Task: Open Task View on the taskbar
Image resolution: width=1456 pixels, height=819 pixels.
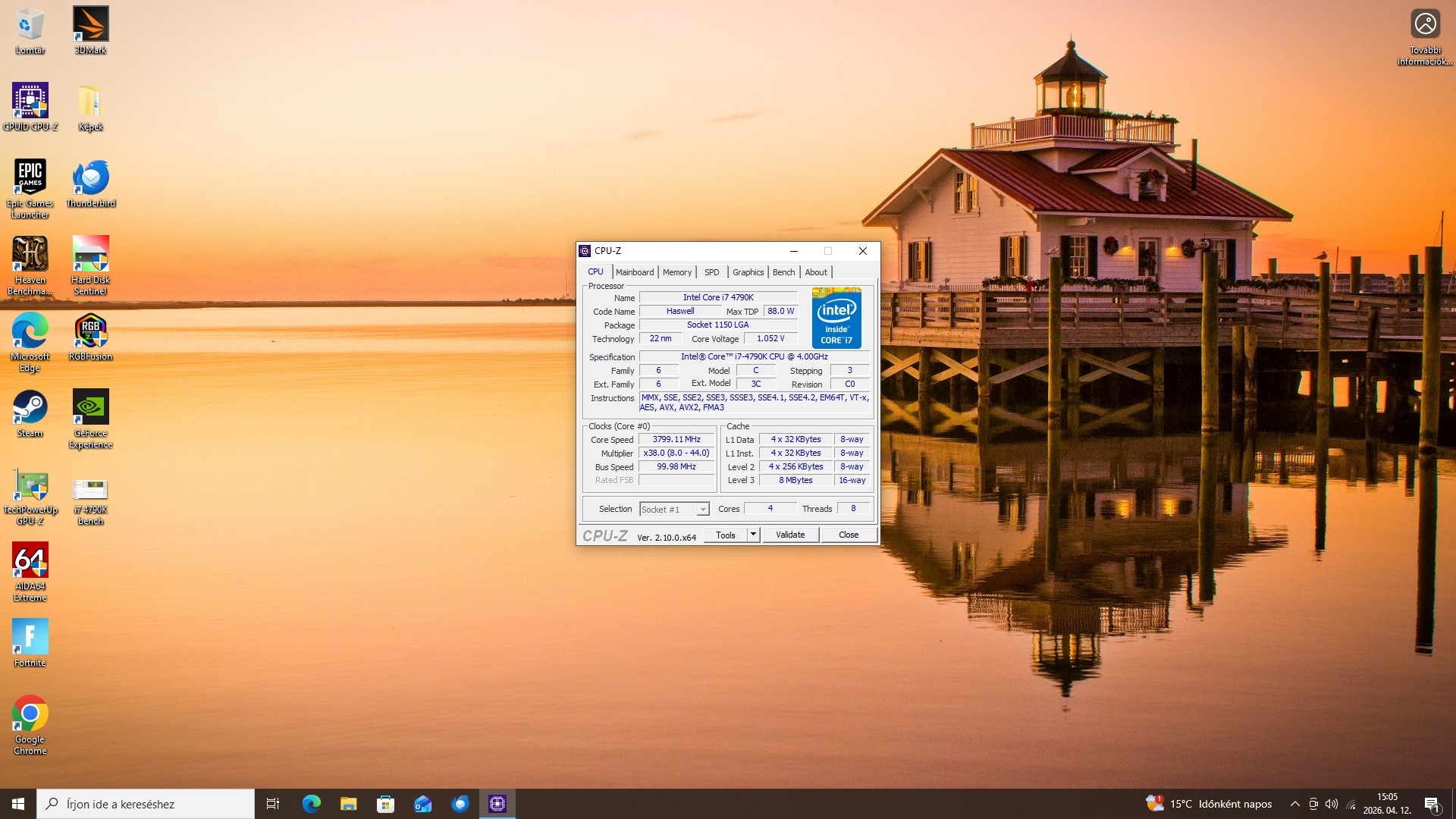Action: (273, 804)
